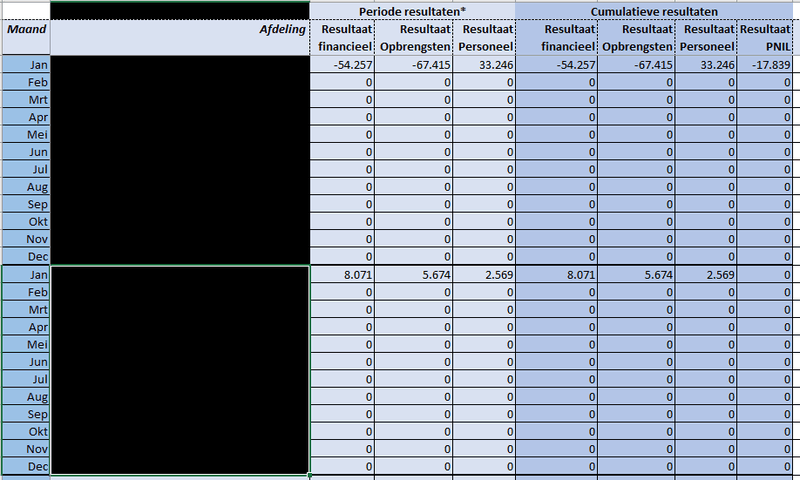Select 'Resultaat Personeel' header under Periode resultaten
Image resolution: width=800 pixels, height=480 pixels.
pos(484,38)
